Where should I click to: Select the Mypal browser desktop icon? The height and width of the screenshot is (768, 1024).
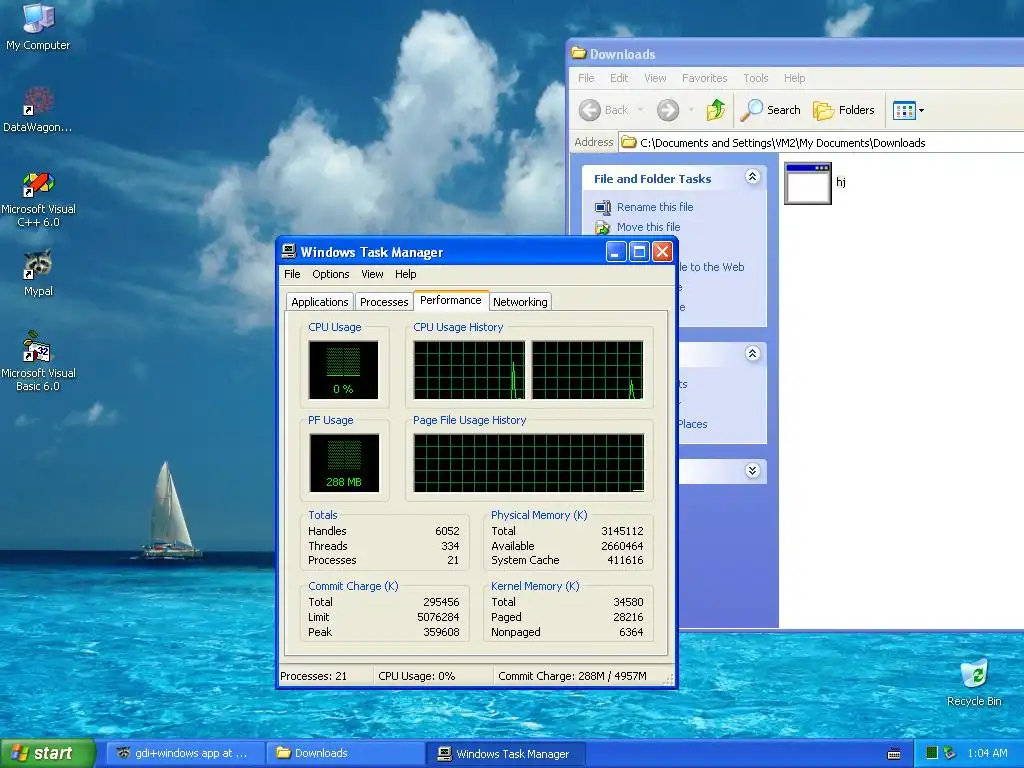[x=38, y=273]
